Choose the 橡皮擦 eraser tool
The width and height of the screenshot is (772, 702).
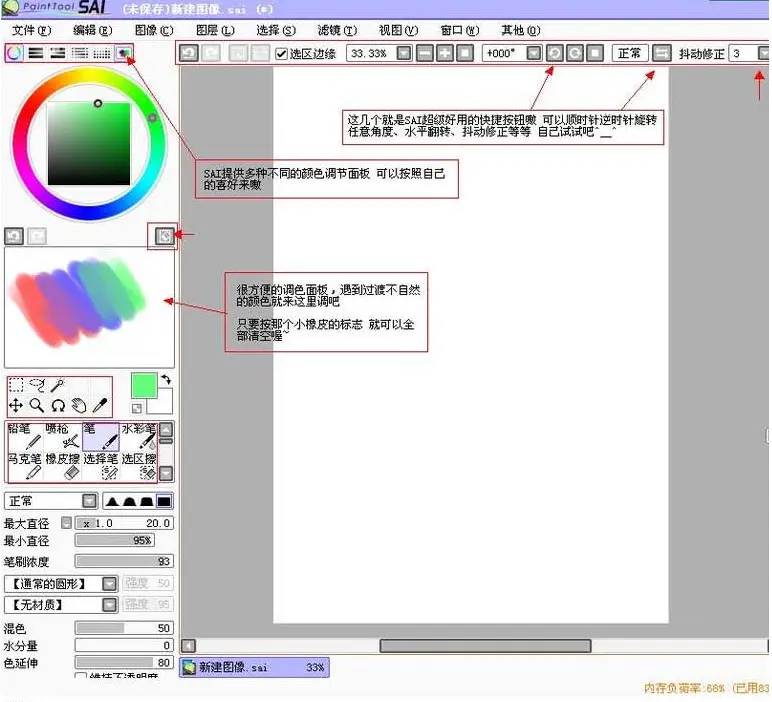point(63,467)
